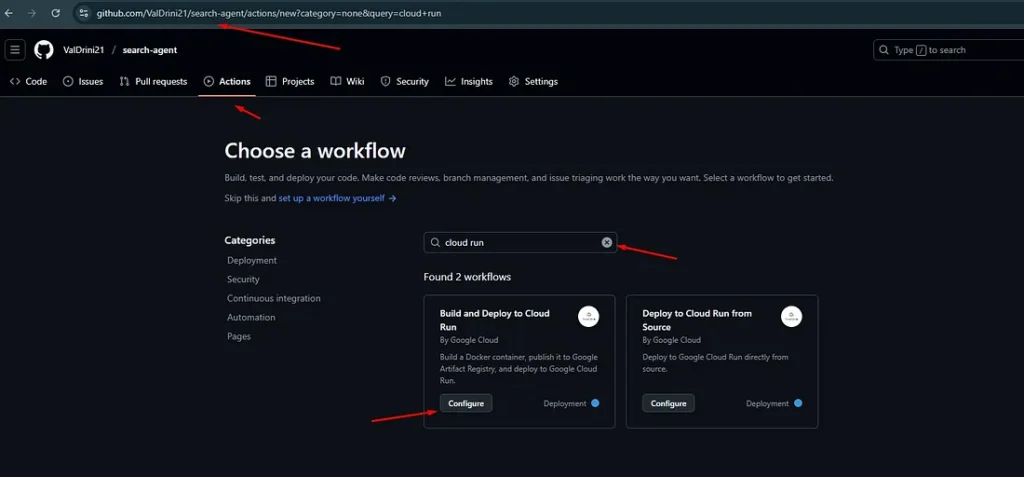Click Google Cloud logo on Deploy from Source card
This screenshot has width=1024, height=477.
[x=791, y=316]
